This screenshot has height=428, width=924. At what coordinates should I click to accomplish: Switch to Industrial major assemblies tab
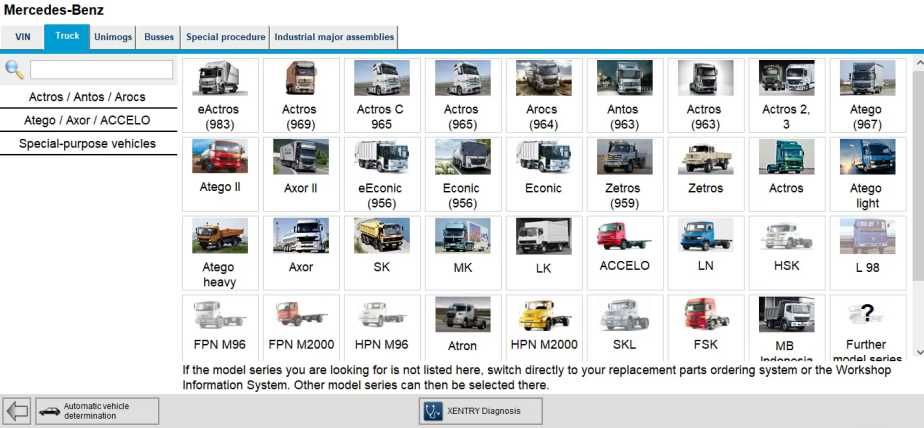pyautogui.click(x=334, y=37)
